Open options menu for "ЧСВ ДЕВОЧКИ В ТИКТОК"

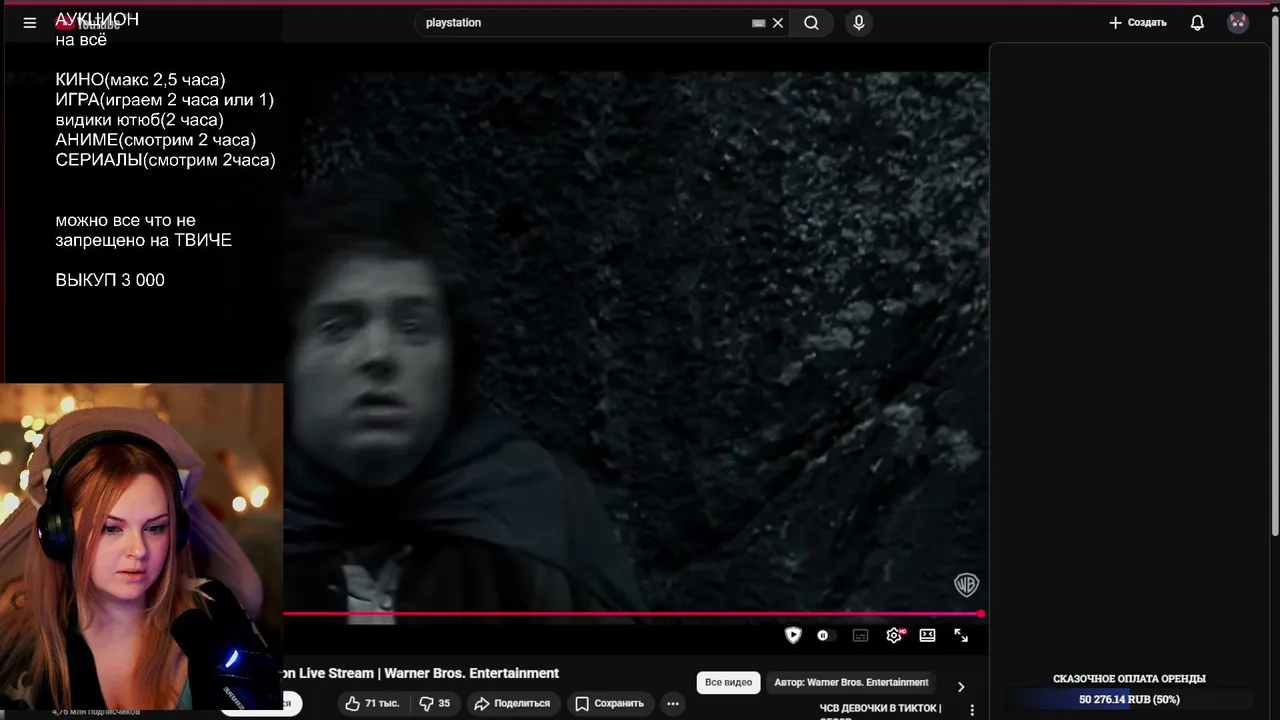(972, 710)
